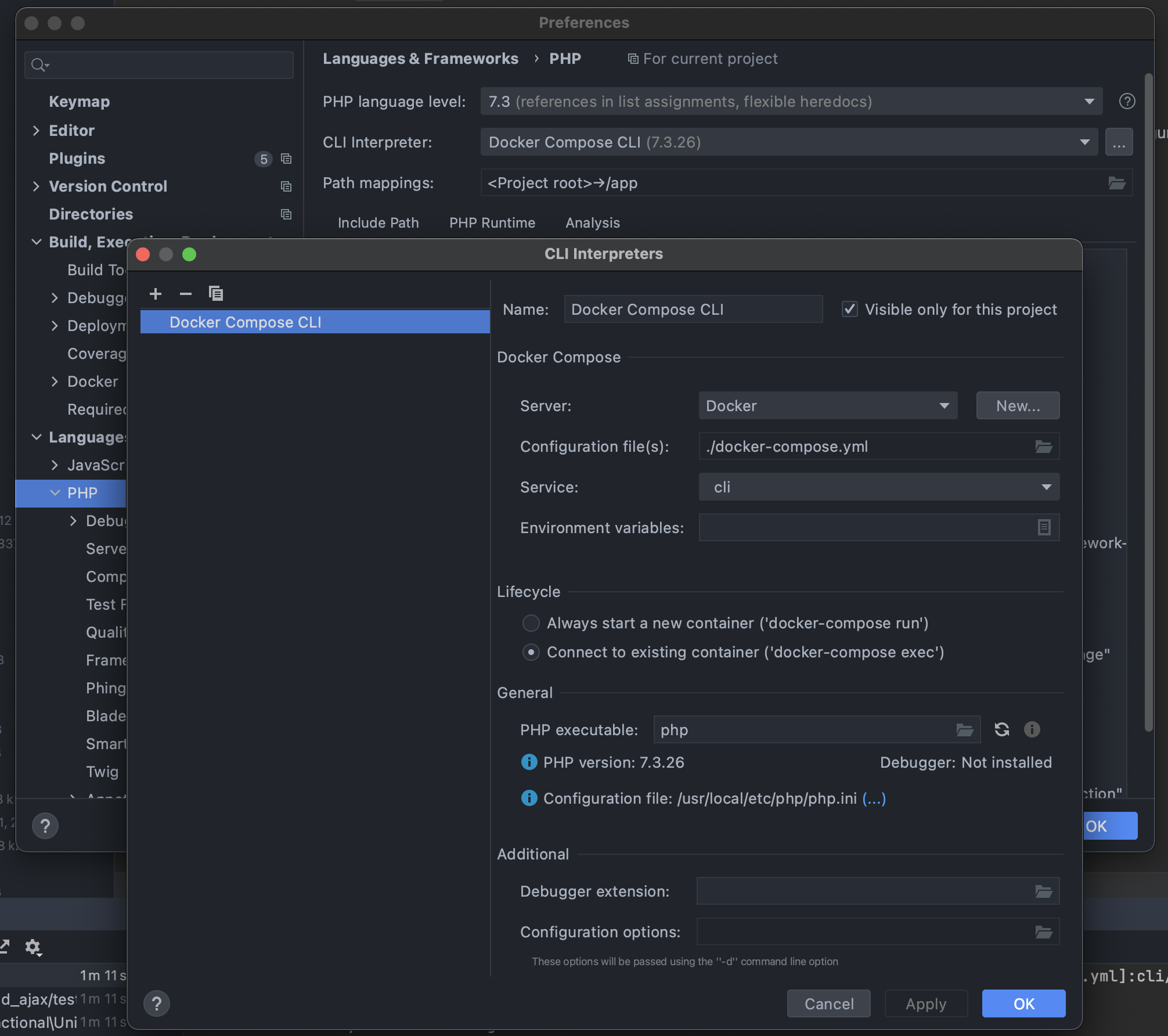This screenshot has height=1036, width=1168.
Task: Remove selected interpreter with minus icon
Action: (185, 294)
